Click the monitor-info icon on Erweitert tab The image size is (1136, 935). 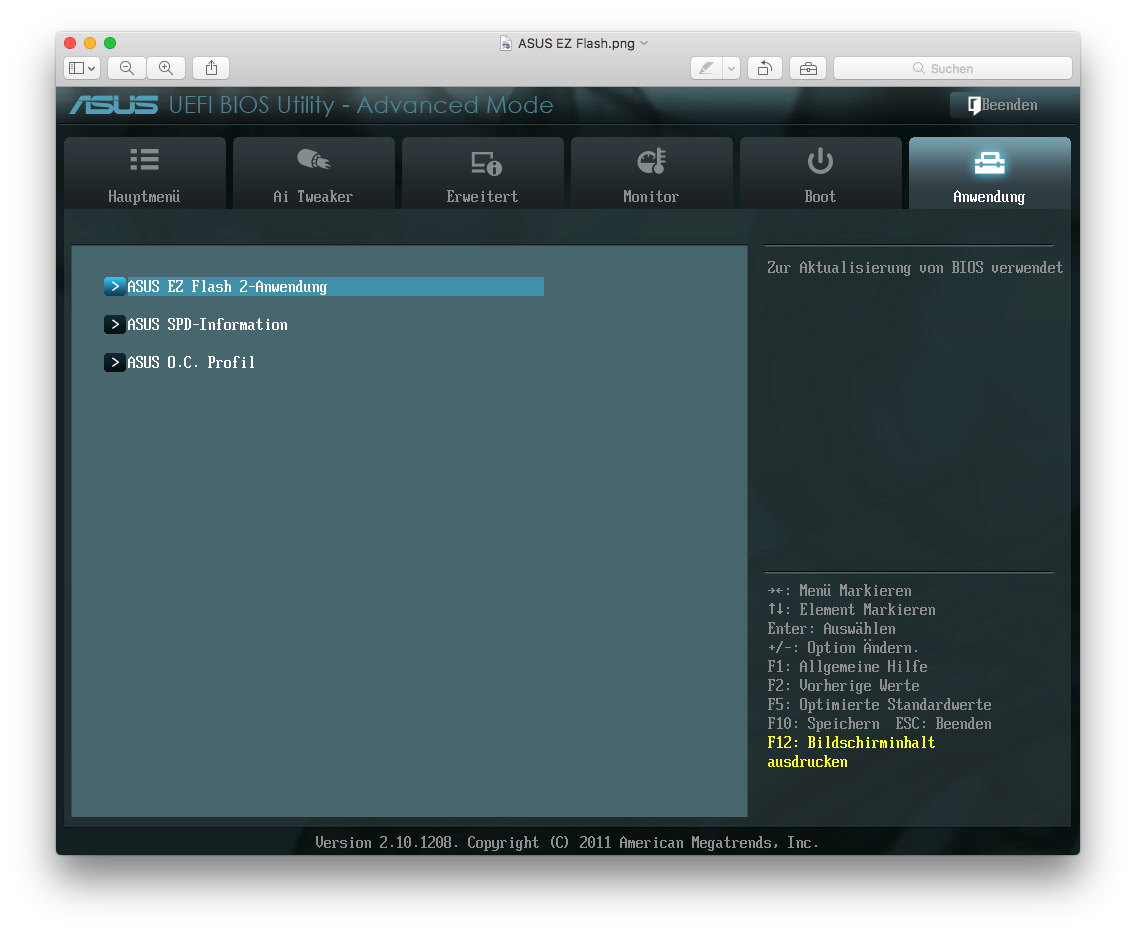486,164
